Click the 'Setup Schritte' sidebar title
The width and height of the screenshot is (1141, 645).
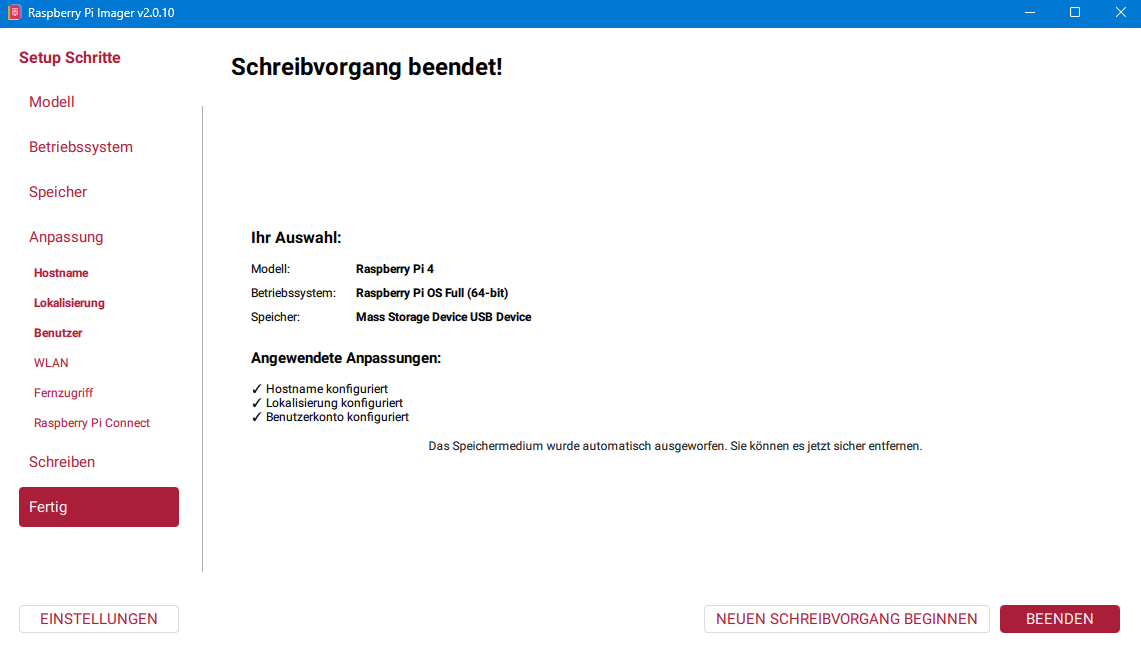pyautogui.click(x=70, y=58)
